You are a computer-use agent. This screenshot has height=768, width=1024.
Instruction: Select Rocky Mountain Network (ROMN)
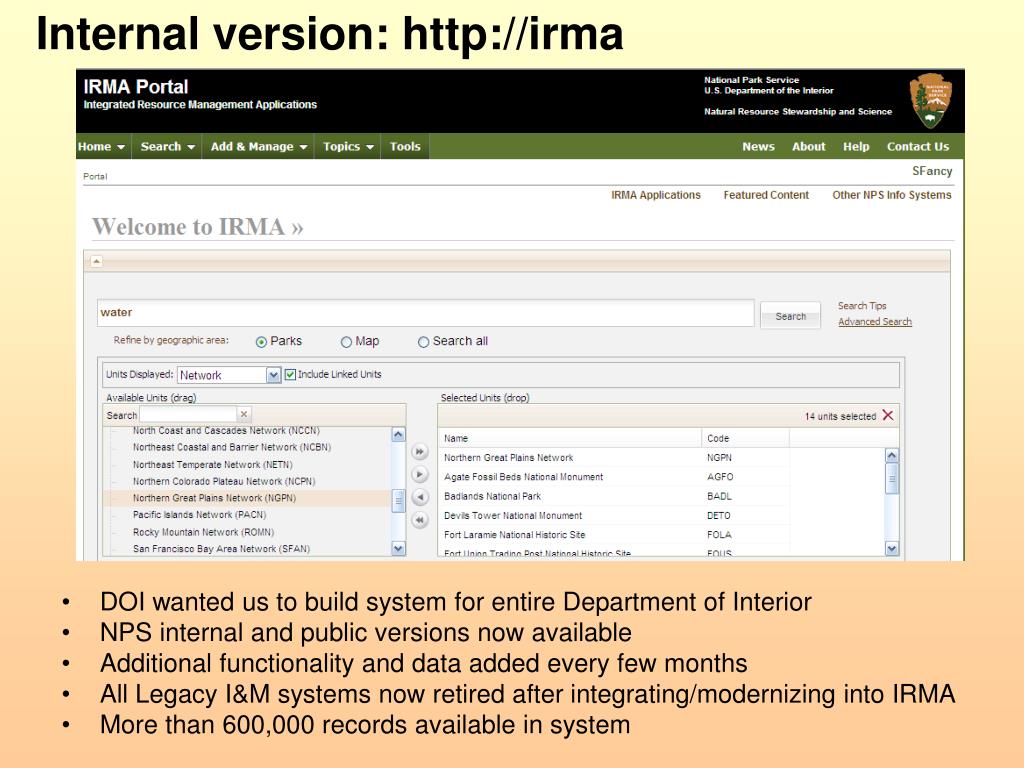tap(203, 532)
